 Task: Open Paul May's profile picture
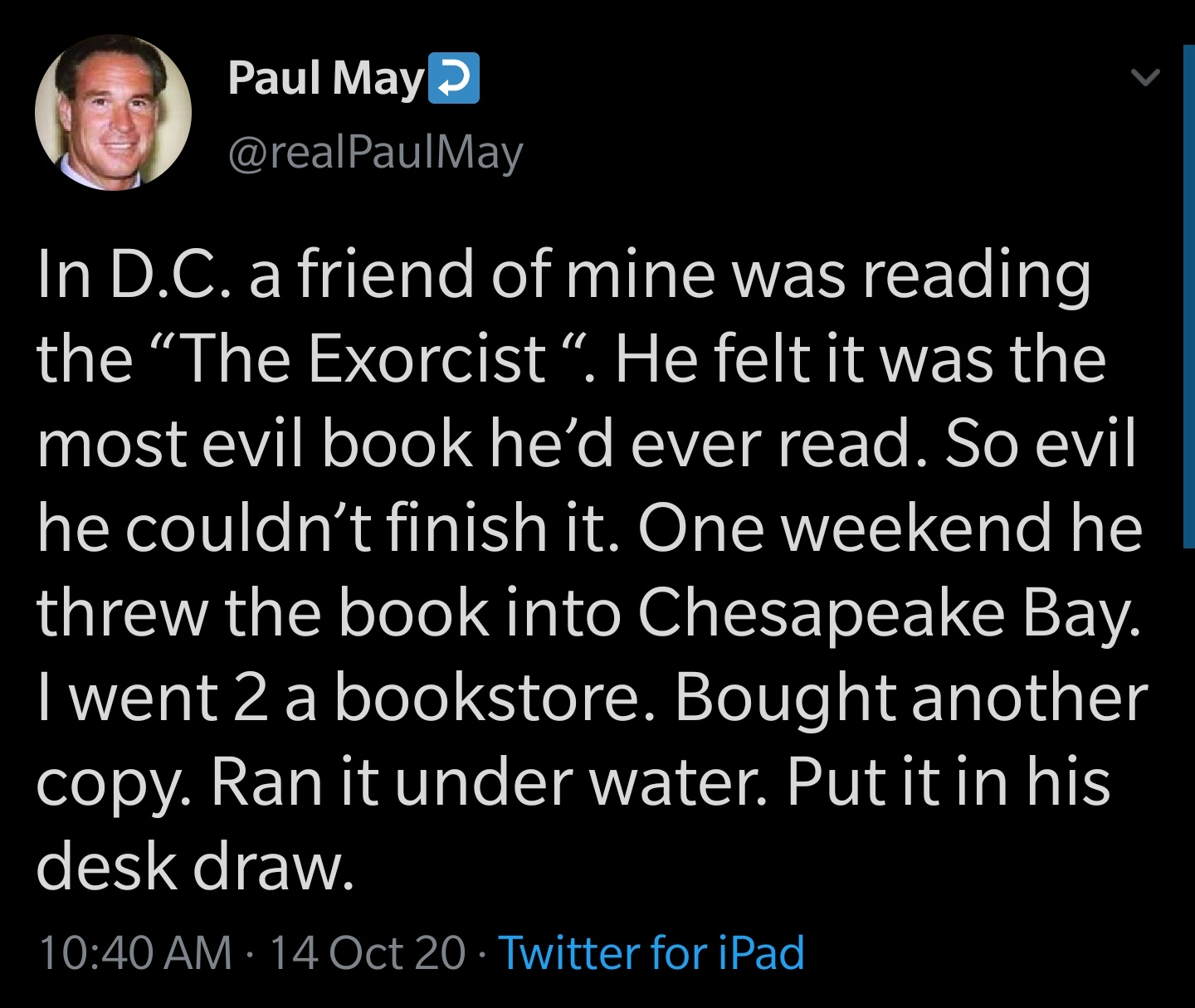pos(113,113)
